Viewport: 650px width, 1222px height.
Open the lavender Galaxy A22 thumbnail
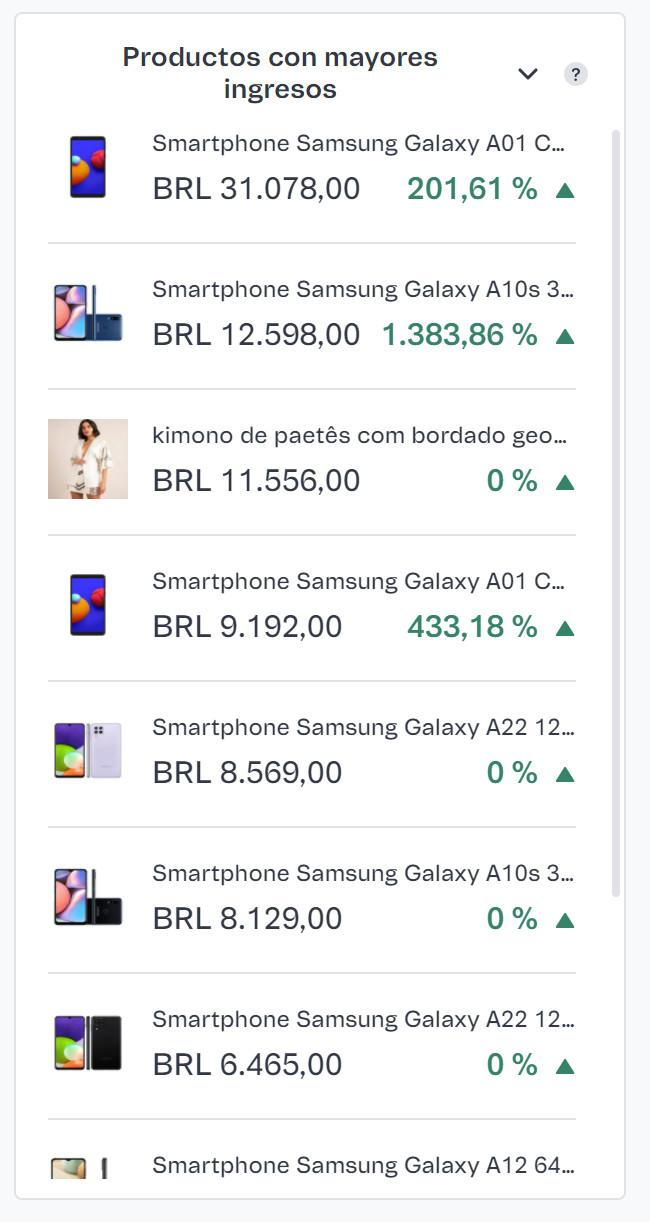click(88, 751)
